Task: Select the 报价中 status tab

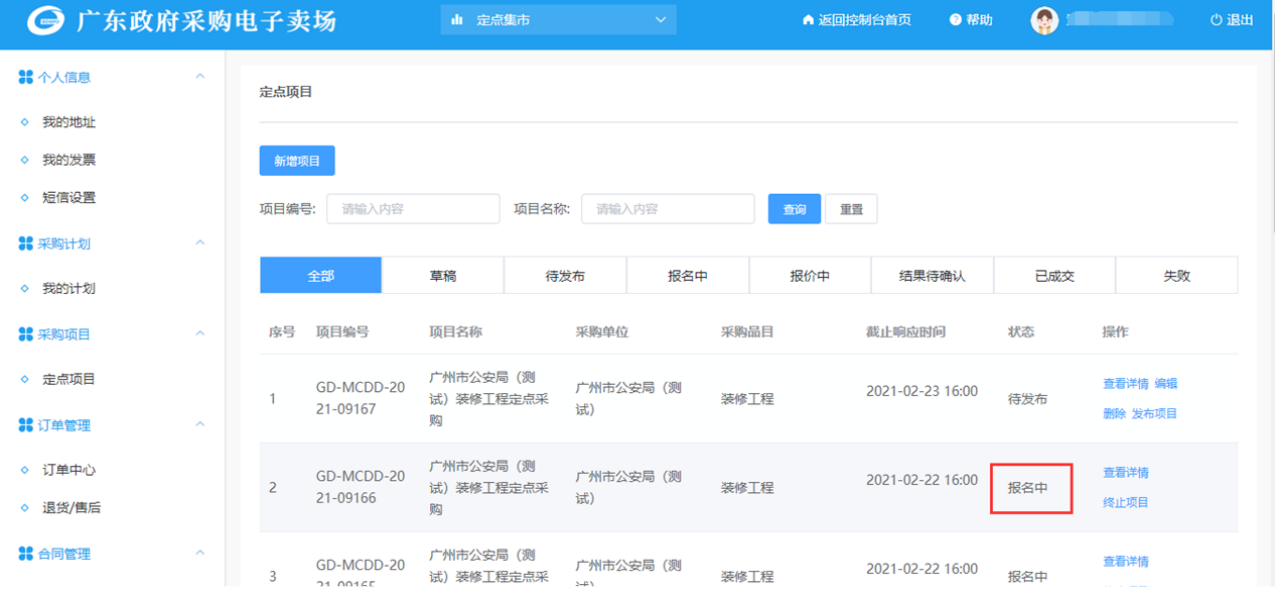Action: [809, 276]
